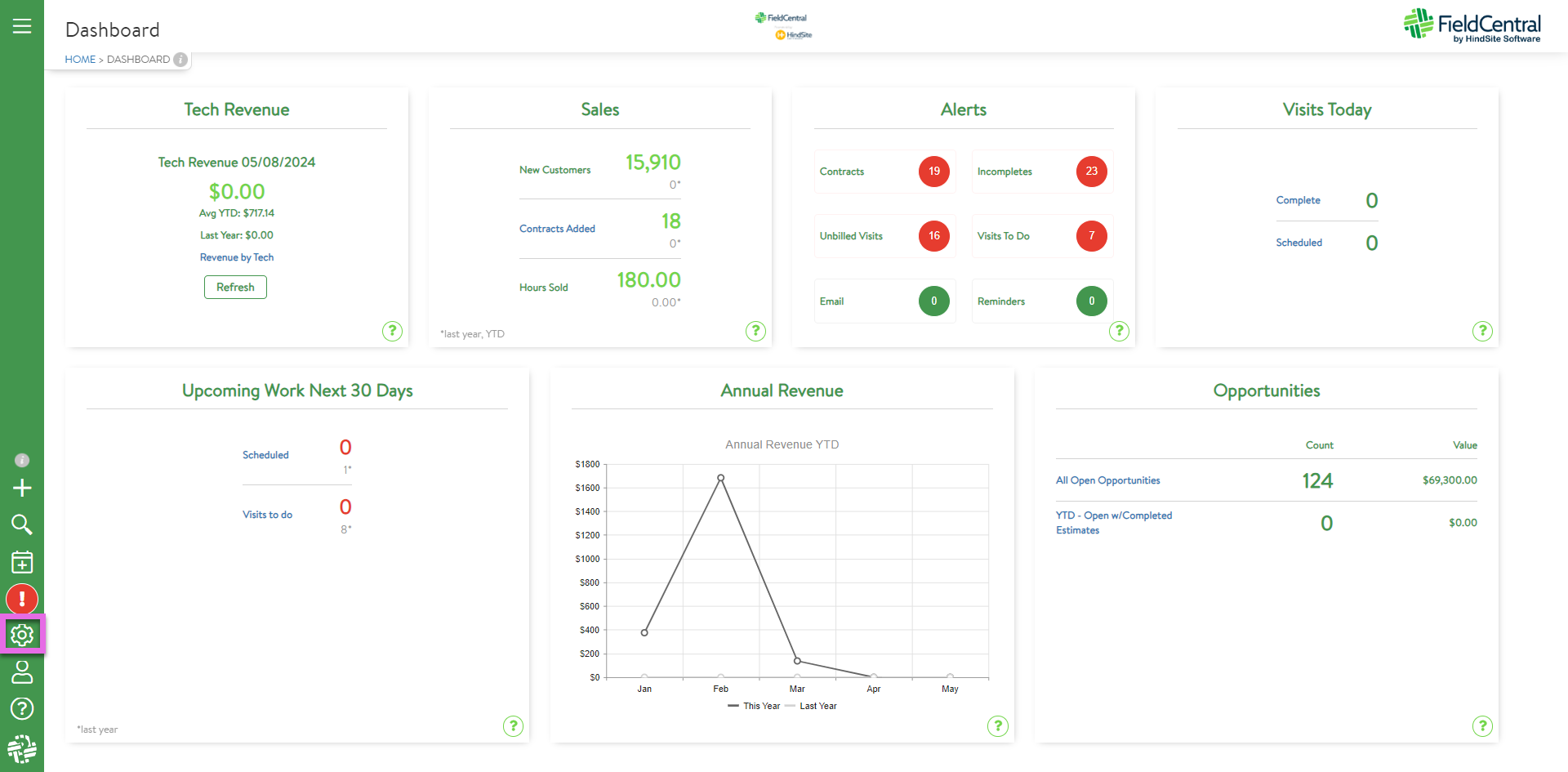The image size is (1568, 772).
Task: Click the February data point on revenue chart
Action: coord(720,478)
